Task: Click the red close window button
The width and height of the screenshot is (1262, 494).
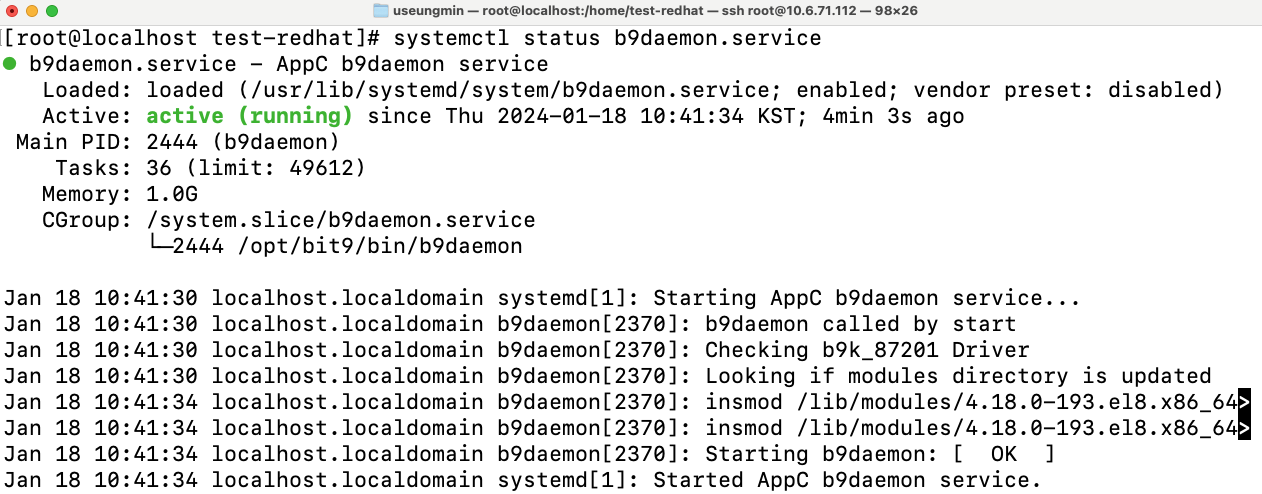Action: pos(12,11)
